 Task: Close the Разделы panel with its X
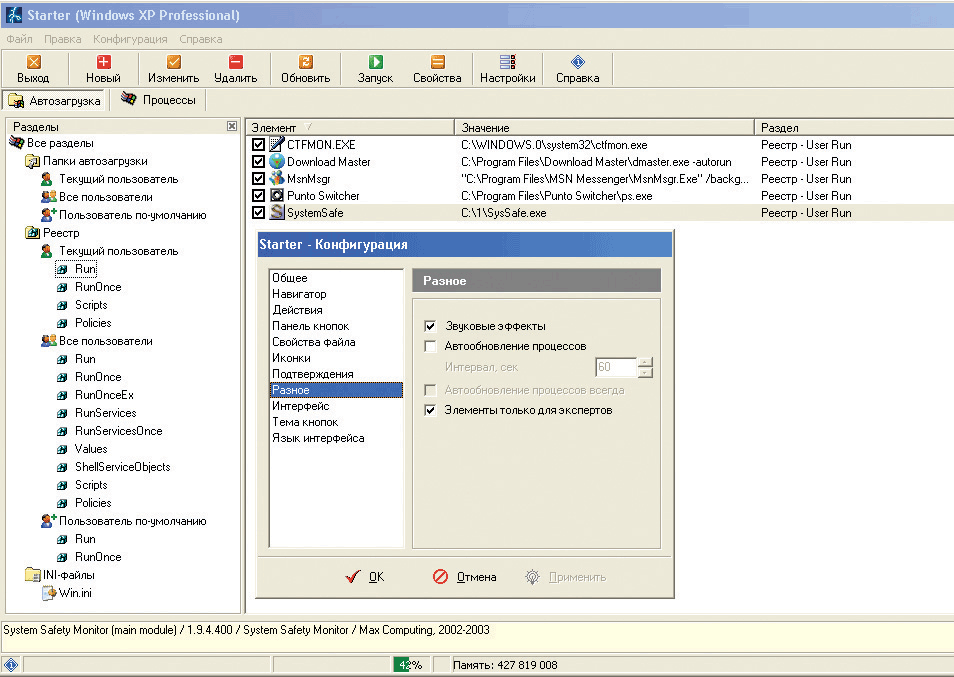[x=232, y=126]
